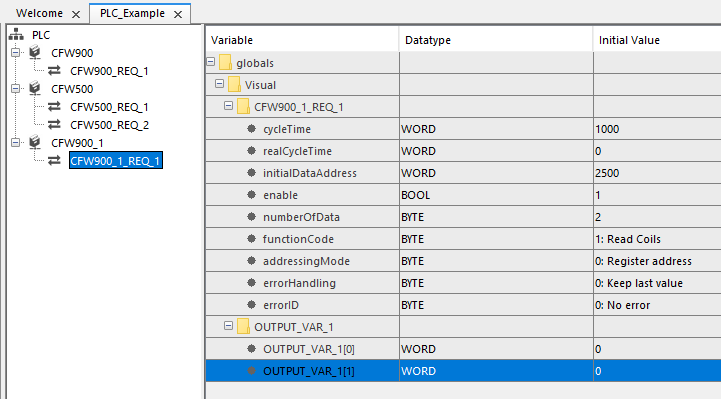This screenshot has width=721, height=399.
Task: Click the functionCode variable bullet icon
Action: coord(252,239)
